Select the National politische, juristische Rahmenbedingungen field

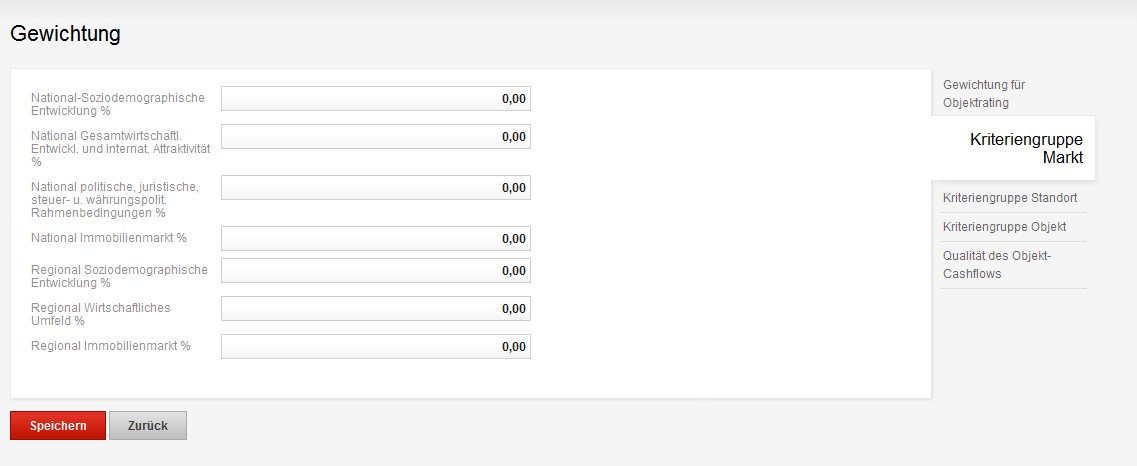375,188
